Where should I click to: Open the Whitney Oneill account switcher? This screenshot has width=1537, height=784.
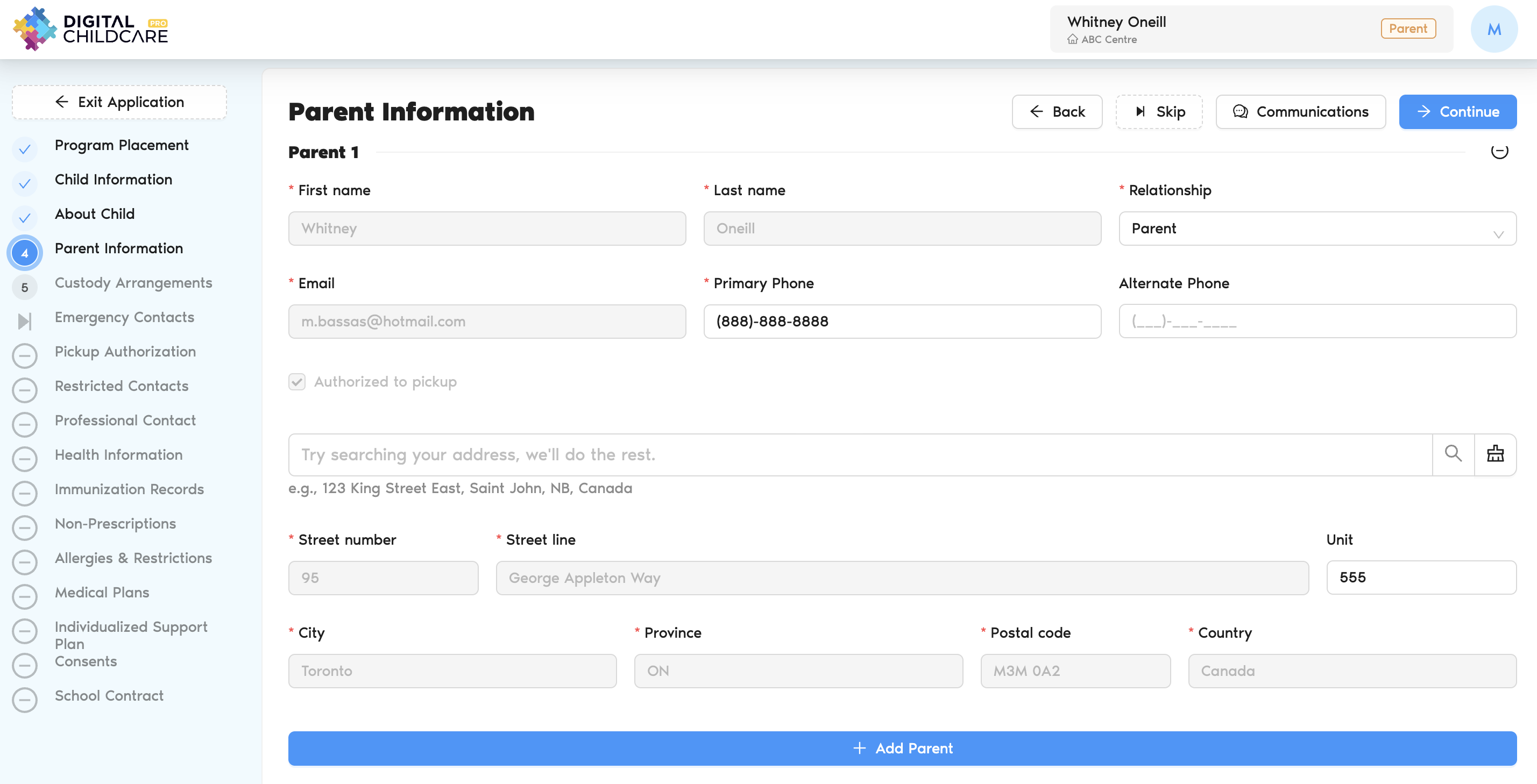[1251, 29]
